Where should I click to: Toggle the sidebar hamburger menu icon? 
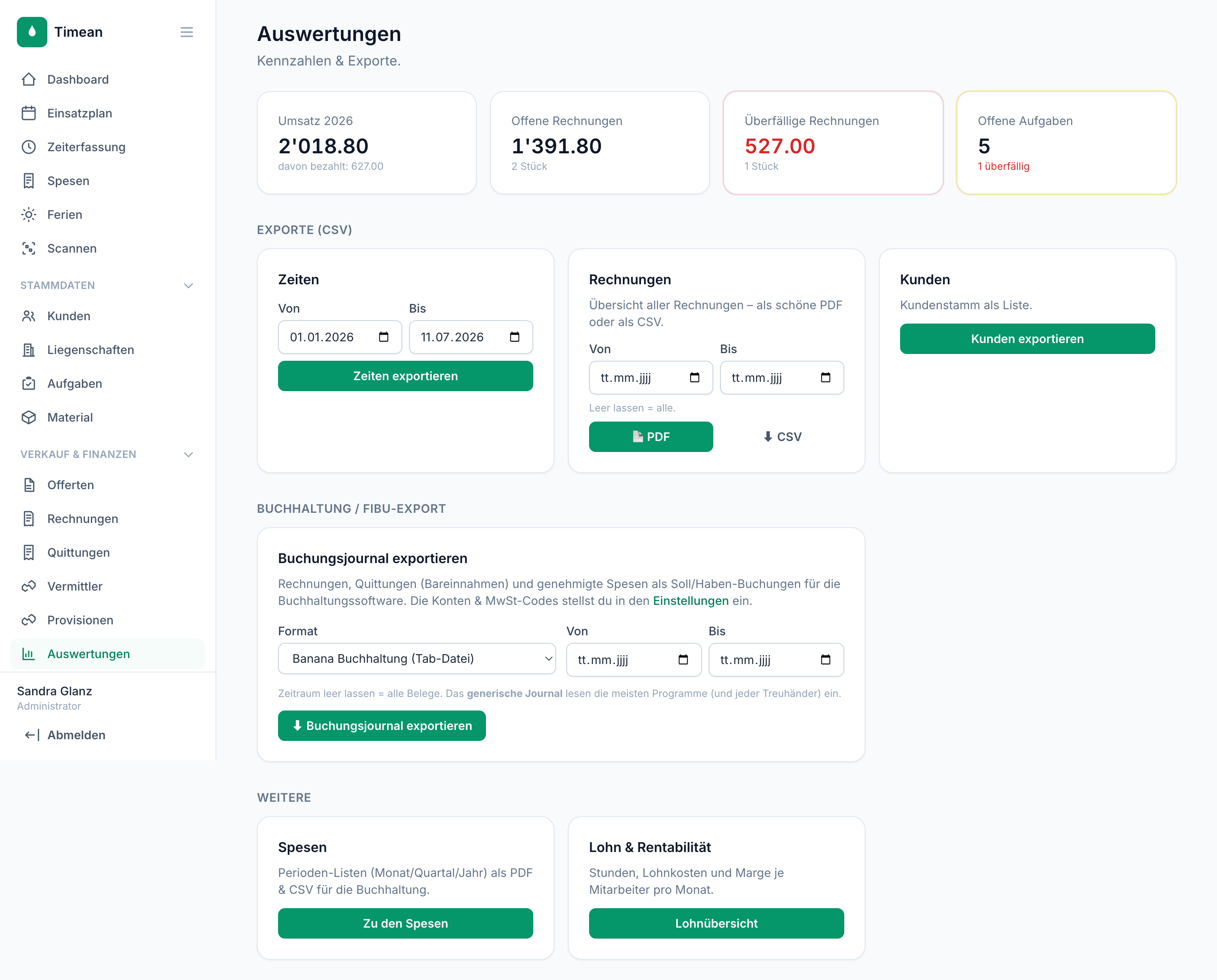pos(186,32)
